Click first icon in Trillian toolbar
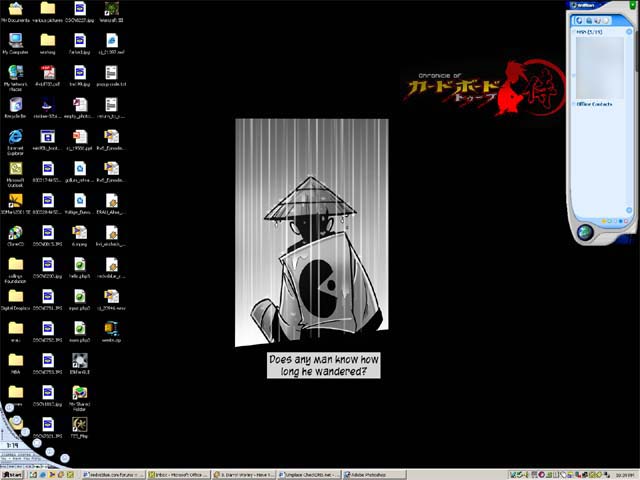Viewport: 640px width, 480px height. pyautogui.click(x=579, y=20)
